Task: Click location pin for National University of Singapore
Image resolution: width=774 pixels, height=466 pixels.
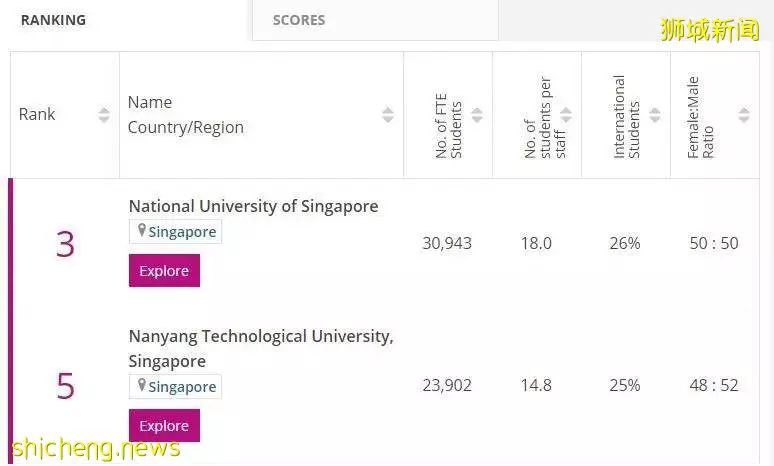Action: (142, 231)
